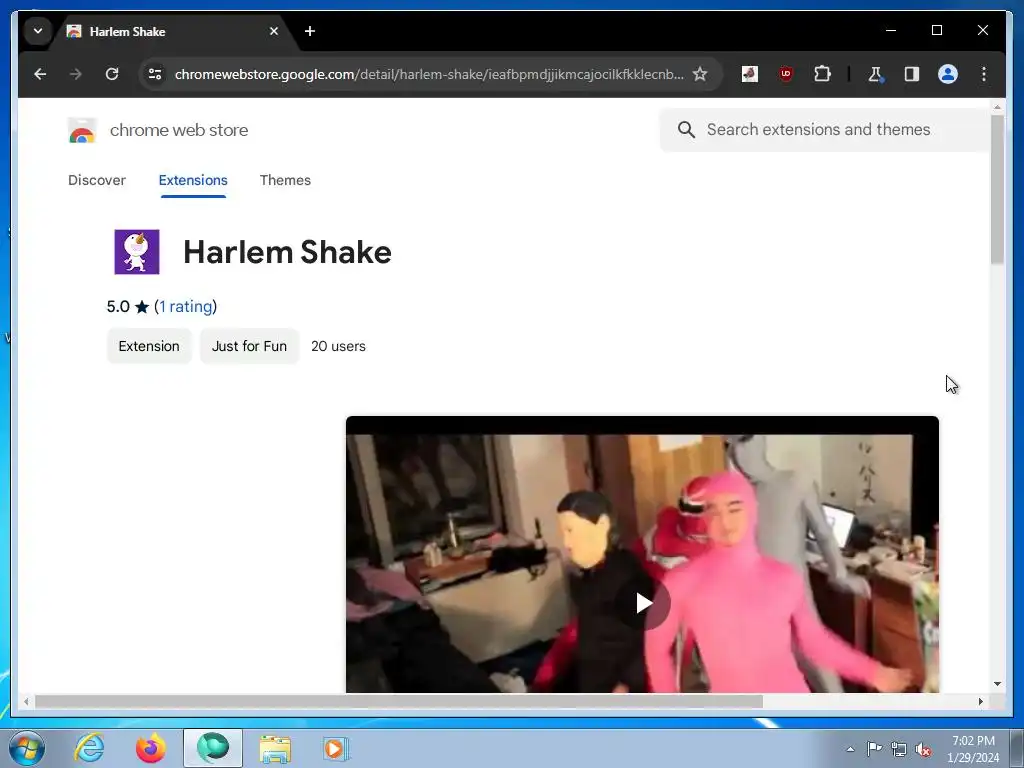Toggle the browser side panel
This screenshot has height=768, width=1024.
click(912, 74)
